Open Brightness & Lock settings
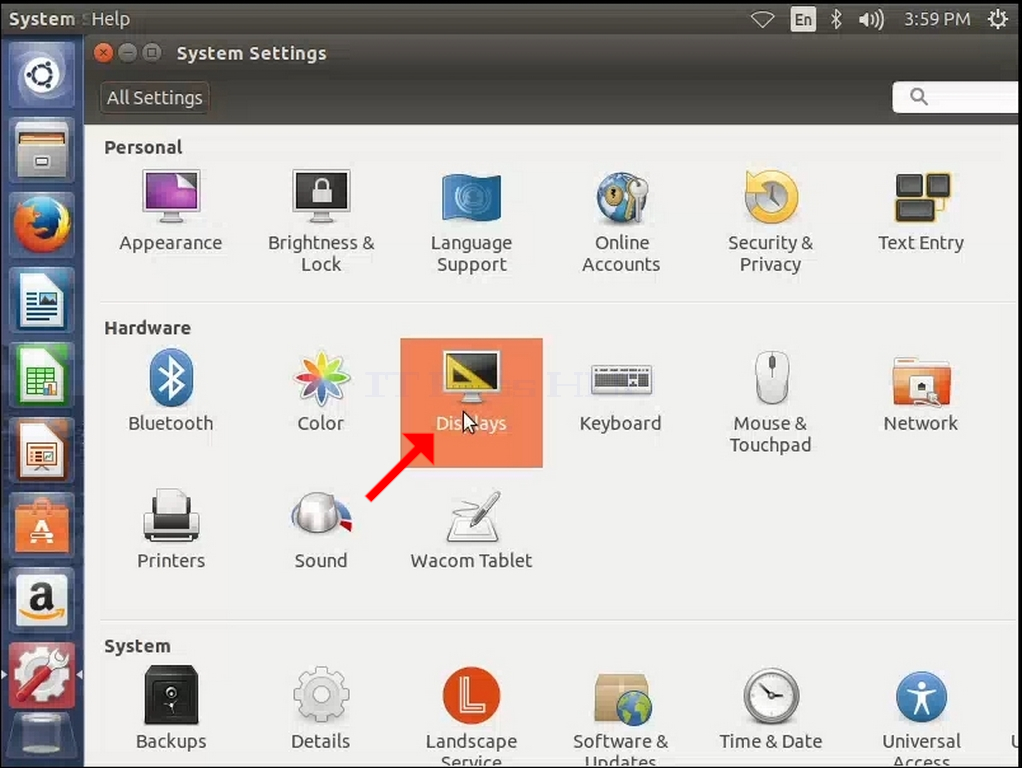The height and width of the screenshot is (768, 1022). tap(321, 221)
